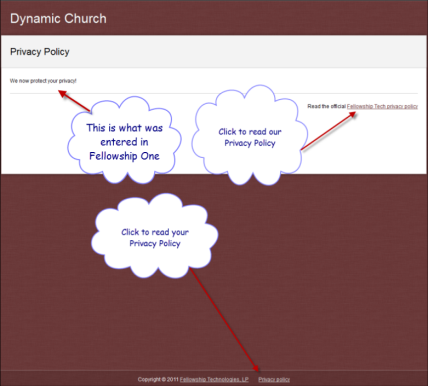Click 'Fellowship One' words inside the callout
The width and height of the screenshot is (428, 386).
124,156
